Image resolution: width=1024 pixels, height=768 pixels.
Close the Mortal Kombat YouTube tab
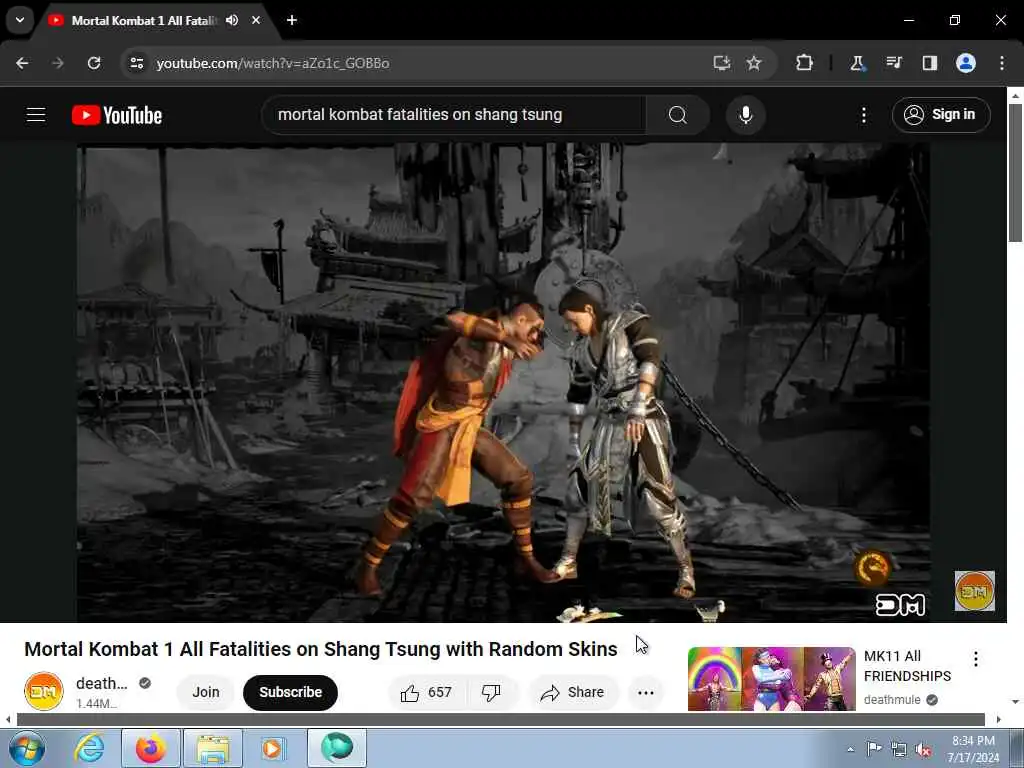[256, 20]
